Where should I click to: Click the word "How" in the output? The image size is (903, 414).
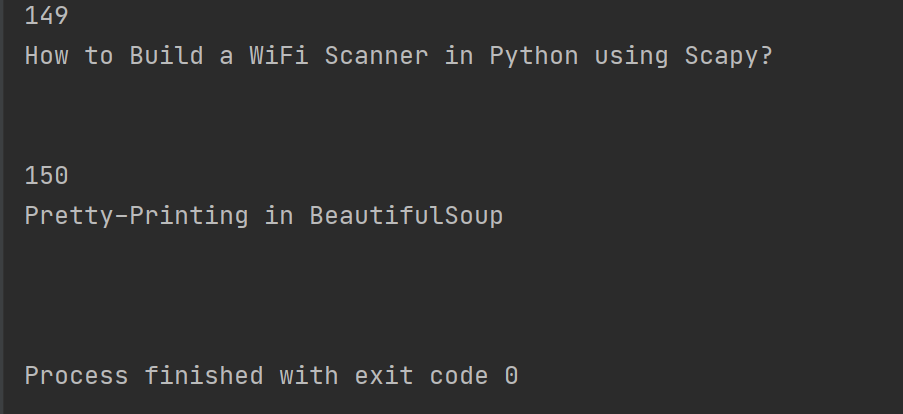click(x=46, y=56)
